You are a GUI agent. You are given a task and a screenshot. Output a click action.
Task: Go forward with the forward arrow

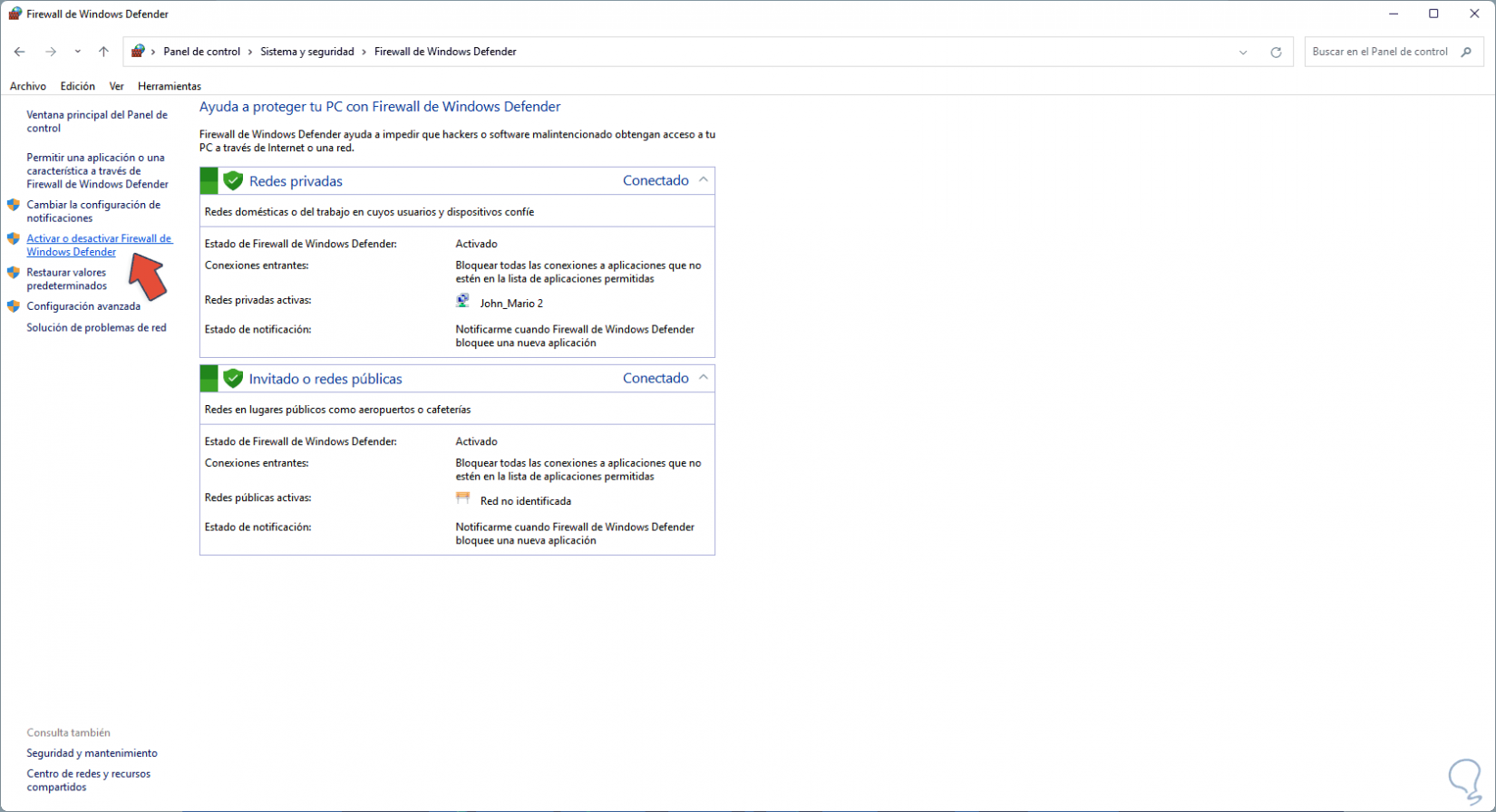pos(51,52)
